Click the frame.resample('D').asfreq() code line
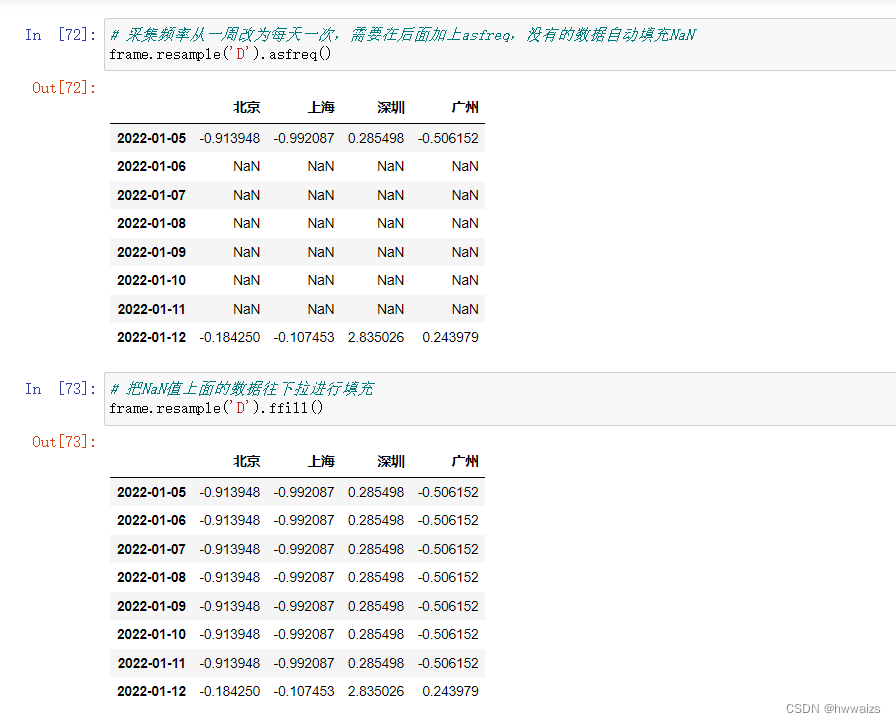This screenshot has height=723, width=896. click(x=220, y=54)
